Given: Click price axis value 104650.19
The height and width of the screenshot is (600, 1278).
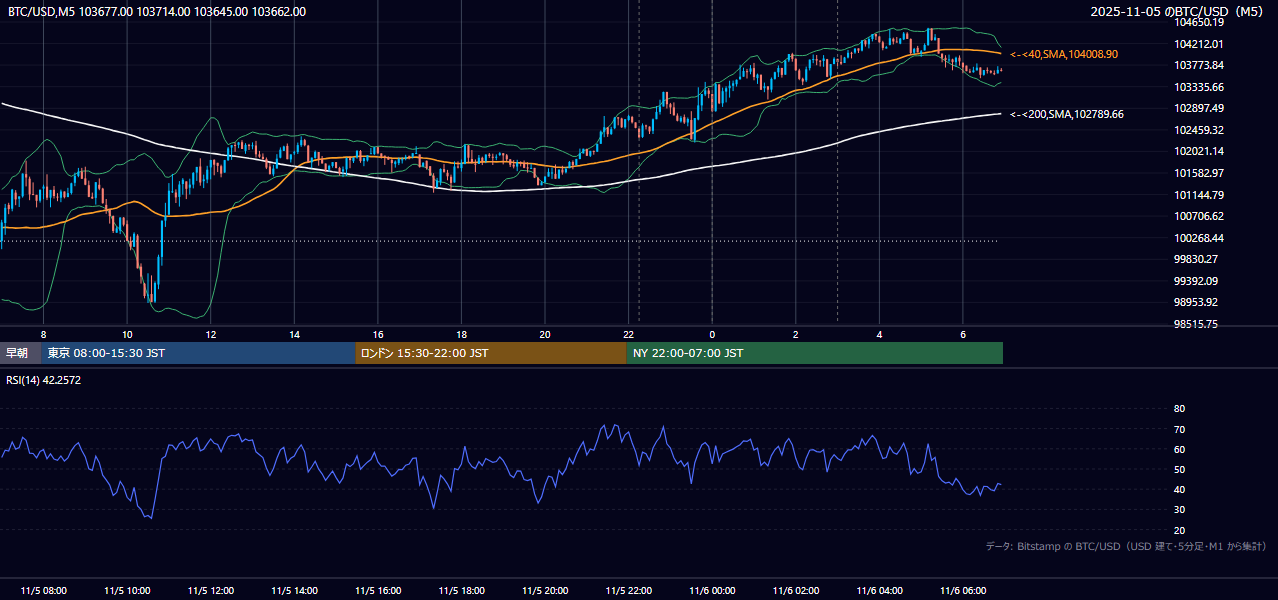Looking at the screenshot, I should (x=1198, y=22).
